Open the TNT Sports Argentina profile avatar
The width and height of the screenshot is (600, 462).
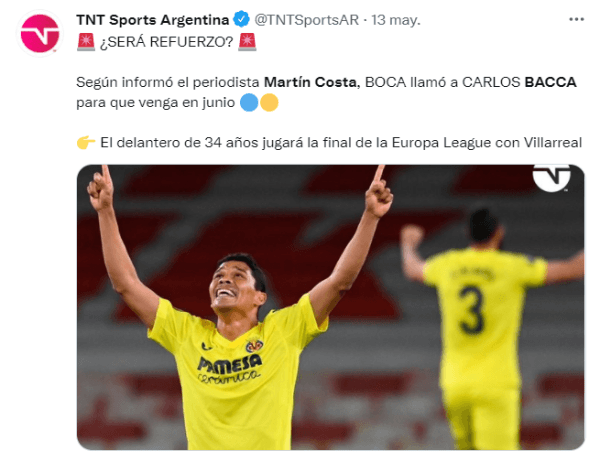[39, 33]
